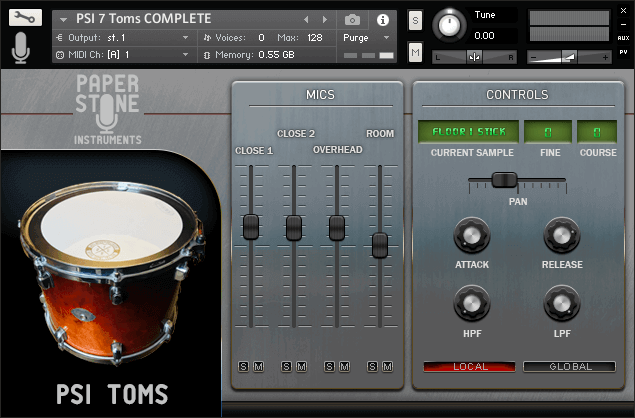Click the Tune knob in header
The width and height of the screenshot is (635, 418).
(449, 26)
